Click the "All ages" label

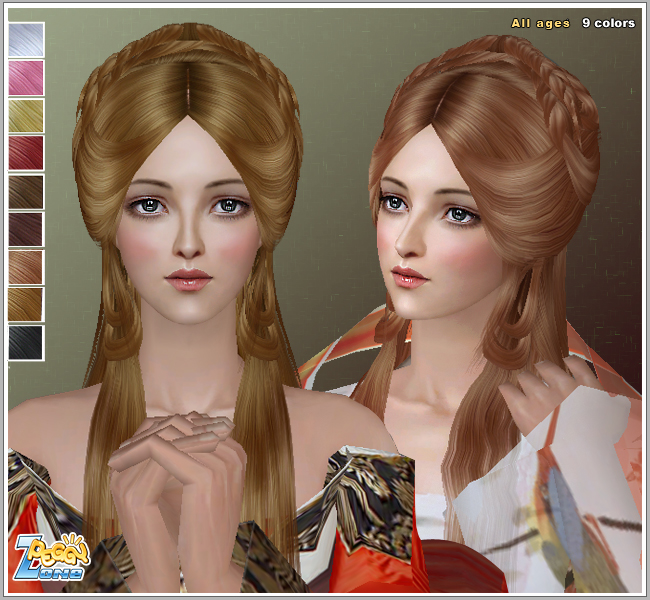tap(540, 23)
